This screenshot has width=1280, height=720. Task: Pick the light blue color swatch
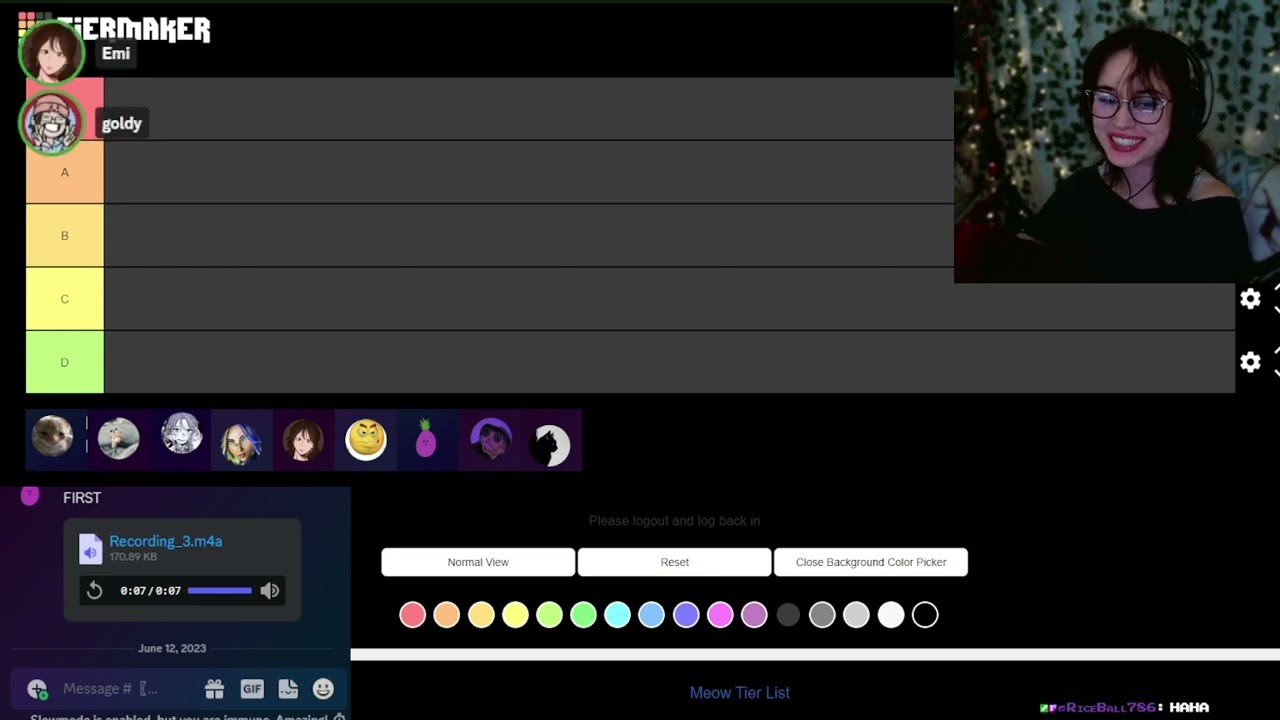click(x=651, y=615)
